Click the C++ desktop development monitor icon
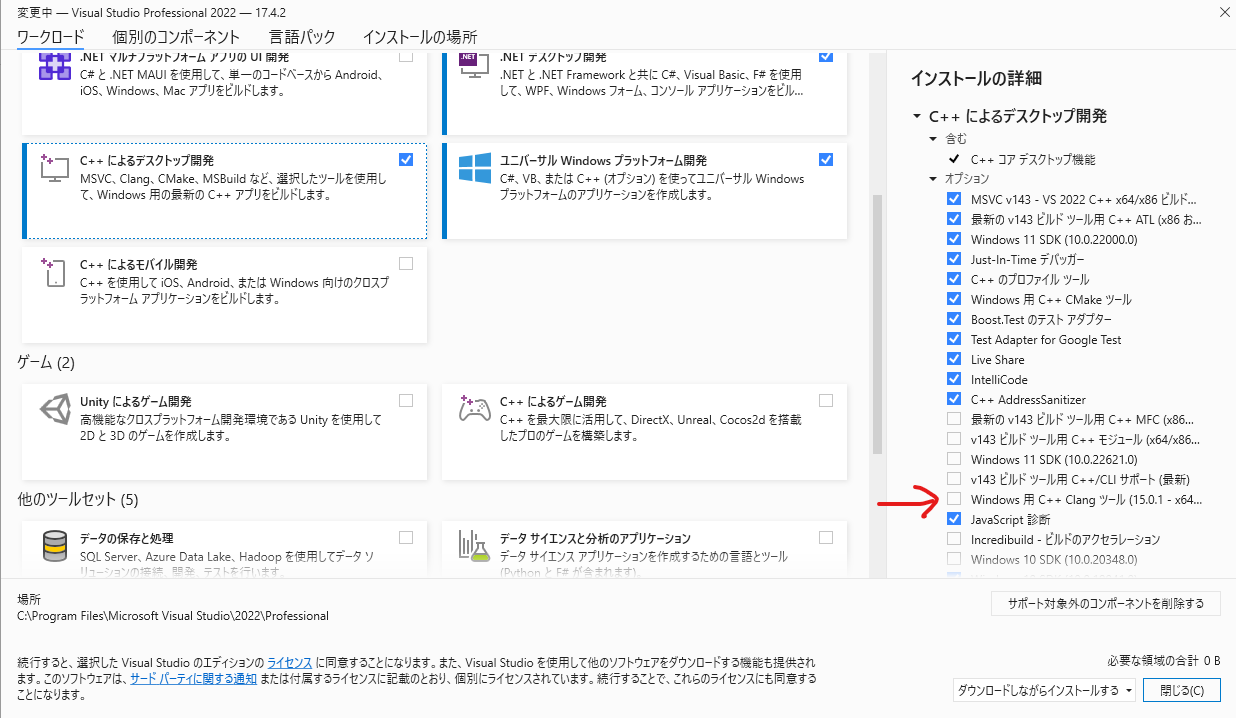The image size is (1236, 718). coord(54,169)
